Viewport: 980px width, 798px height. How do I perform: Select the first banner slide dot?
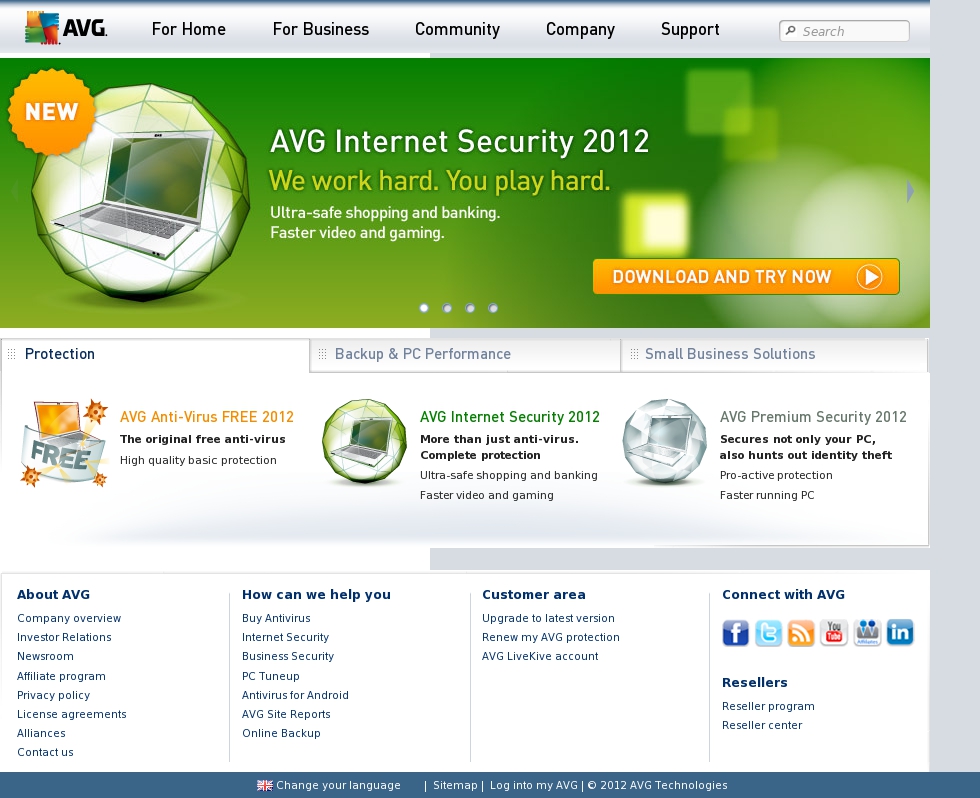tap(424, 308)
